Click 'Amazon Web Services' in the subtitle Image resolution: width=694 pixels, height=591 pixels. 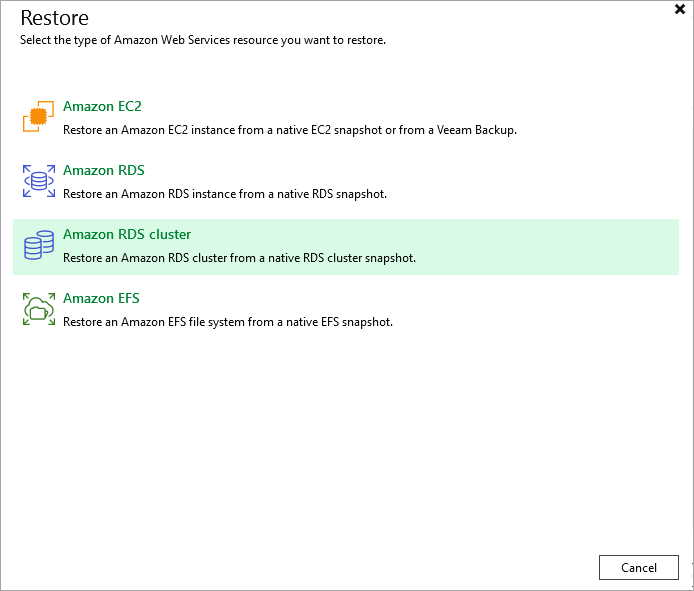pos(181,40)
